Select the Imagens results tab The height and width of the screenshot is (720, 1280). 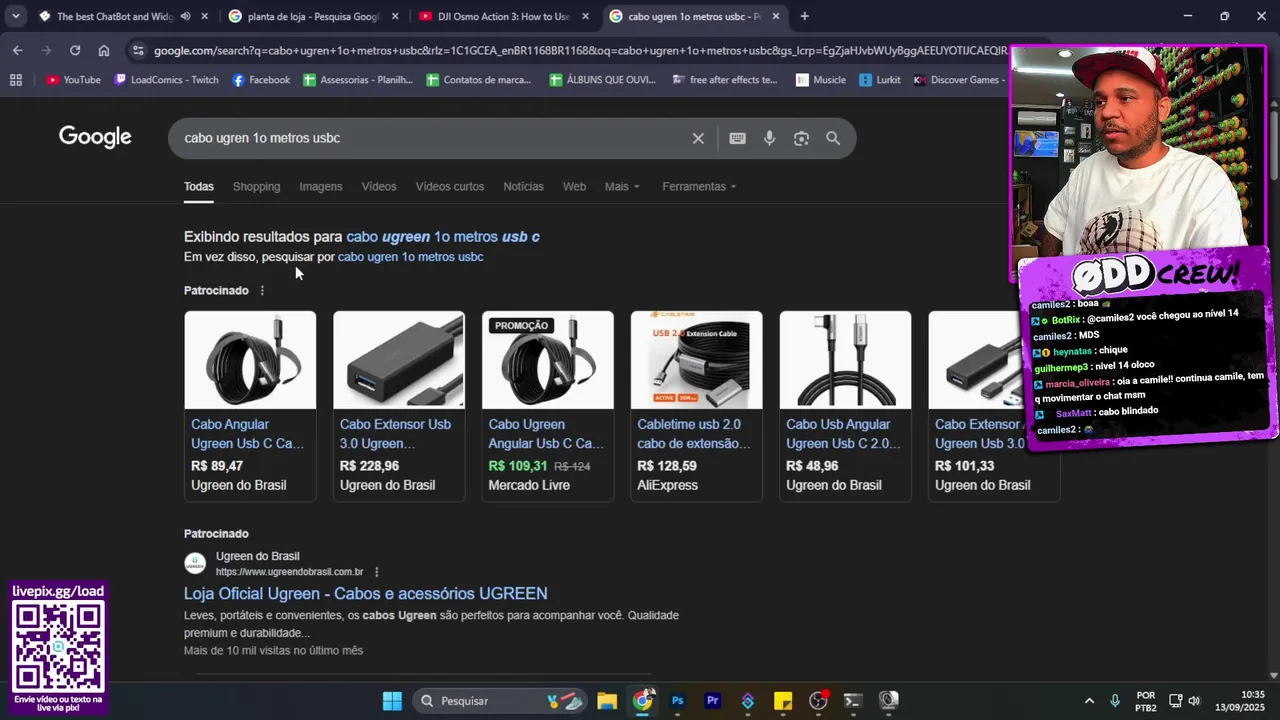(321, 186)
